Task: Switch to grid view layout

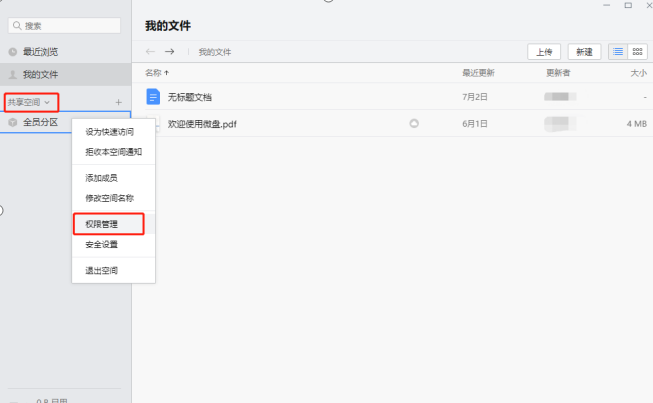Action: pos(637,51)
